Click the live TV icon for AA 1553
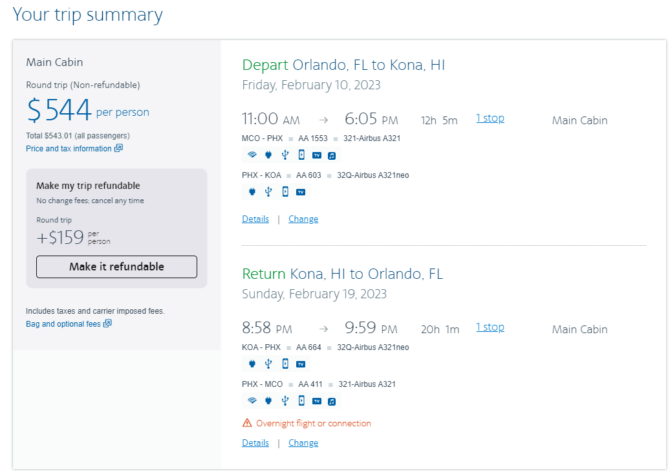The image size is (670, 471). tap(317, 155)
